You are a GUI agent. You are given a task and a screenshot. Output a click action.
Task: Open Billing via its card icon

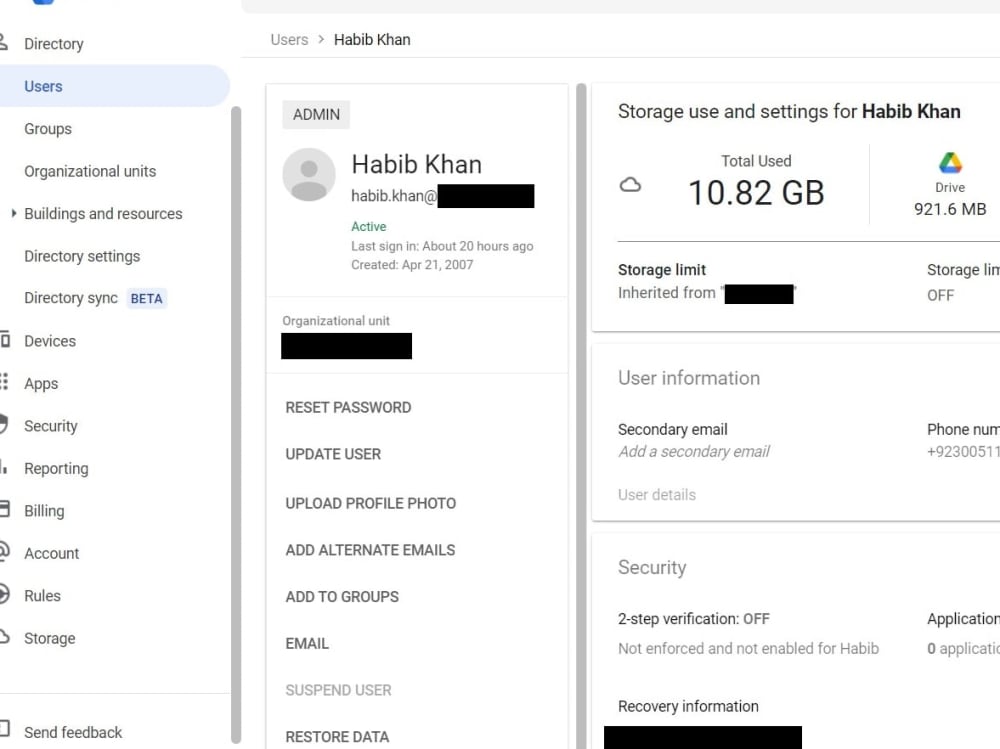point(4,509)
